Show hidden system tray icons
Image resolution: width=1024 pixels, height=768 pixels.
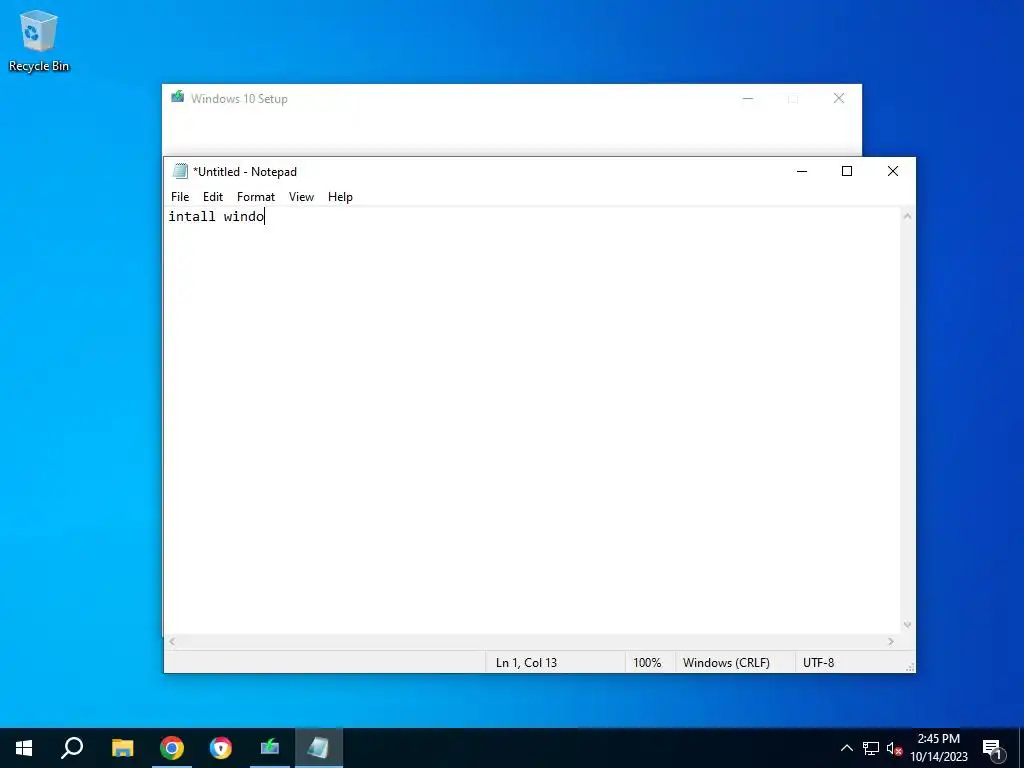(x=846, y=748)
